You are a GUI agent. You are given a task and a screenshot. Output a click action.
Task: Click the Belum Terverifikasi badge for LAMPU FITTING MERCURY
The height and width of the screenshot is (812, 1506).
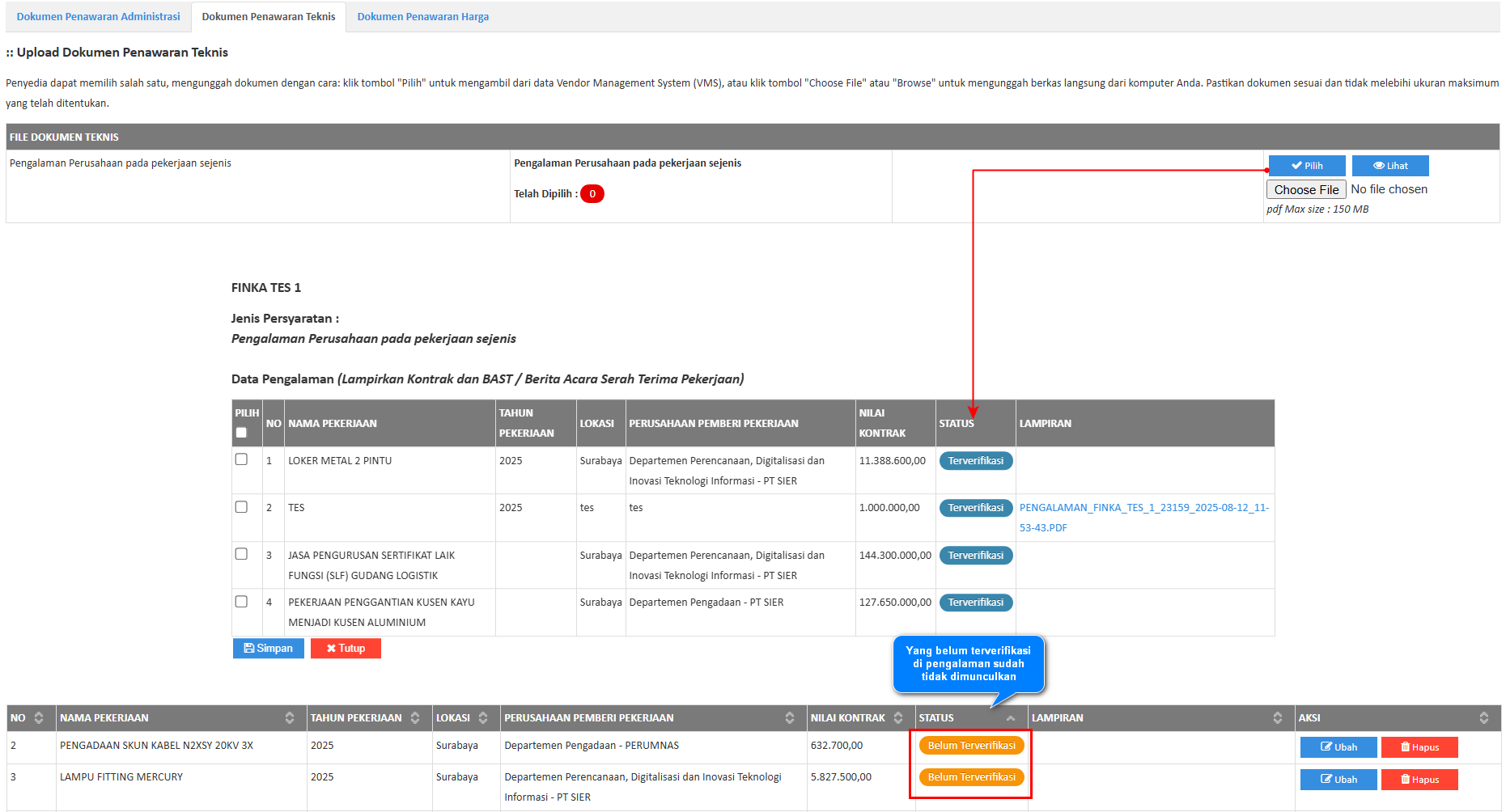point(971,777)
